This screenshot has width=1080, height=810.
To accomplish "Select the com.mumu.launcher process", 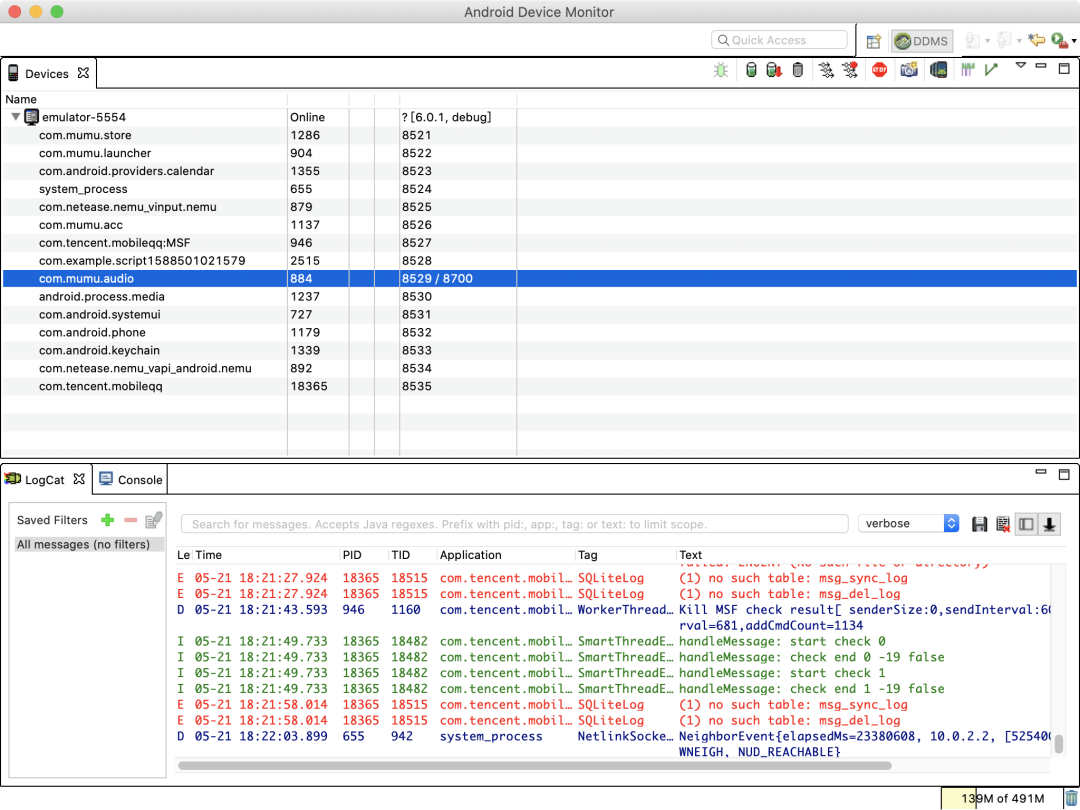I will (x=539, y=153).
